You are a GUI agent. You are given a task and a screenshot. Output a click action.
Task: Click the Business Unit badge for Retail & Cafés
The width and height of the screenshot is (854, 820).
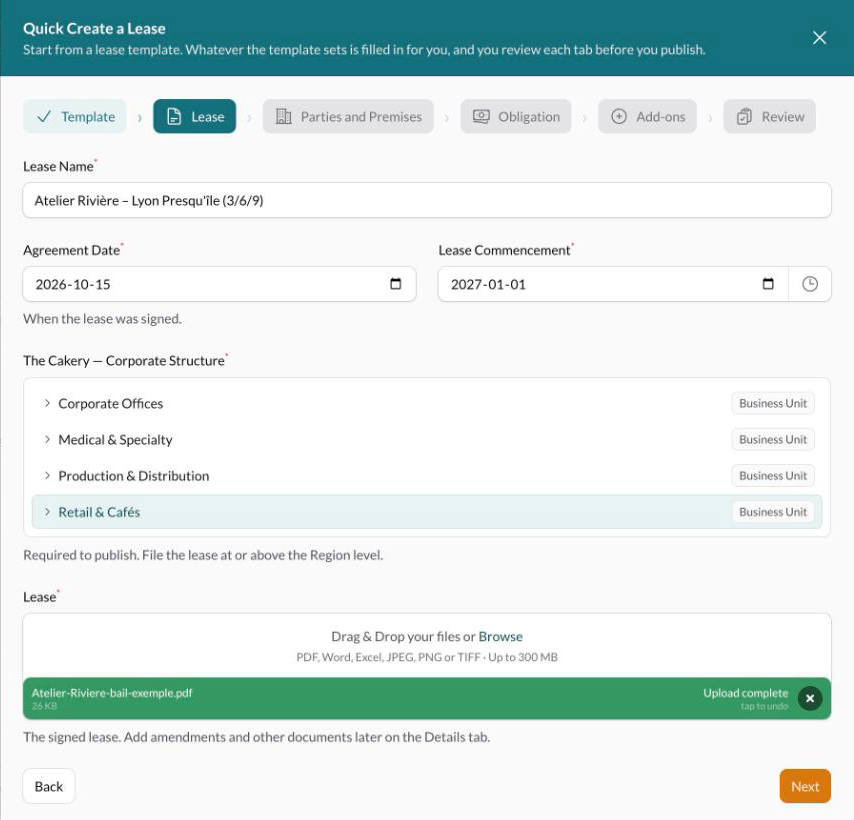[x=773, y=512]
